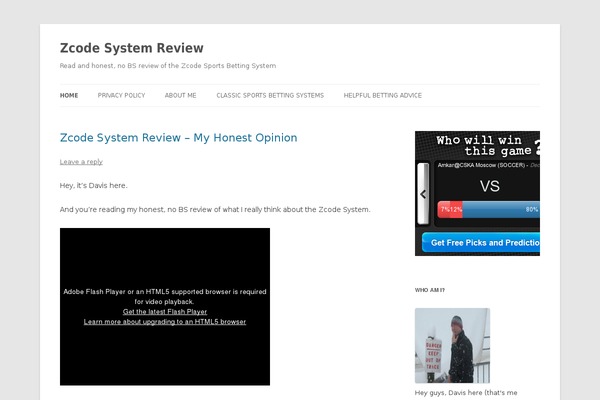Open the Privacy Policy page
This screenshot has height=400, width=600.
121,95
